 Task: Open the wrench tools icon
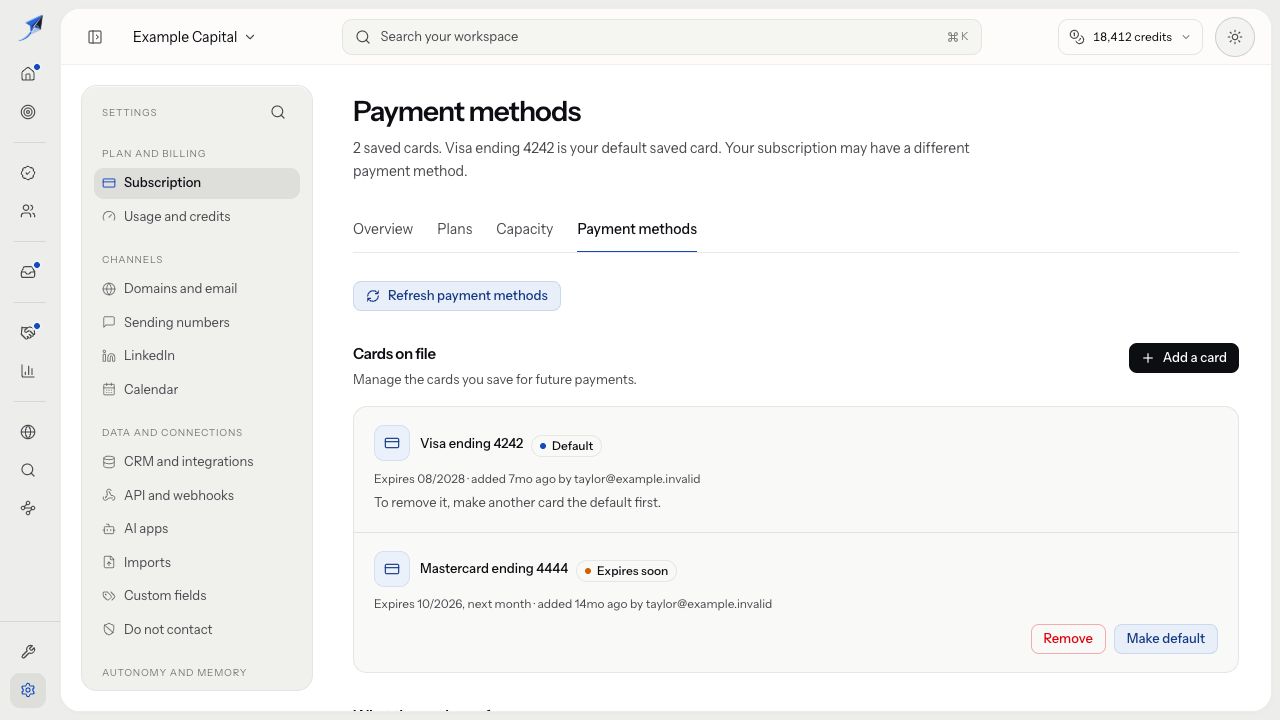pos(28,652)
